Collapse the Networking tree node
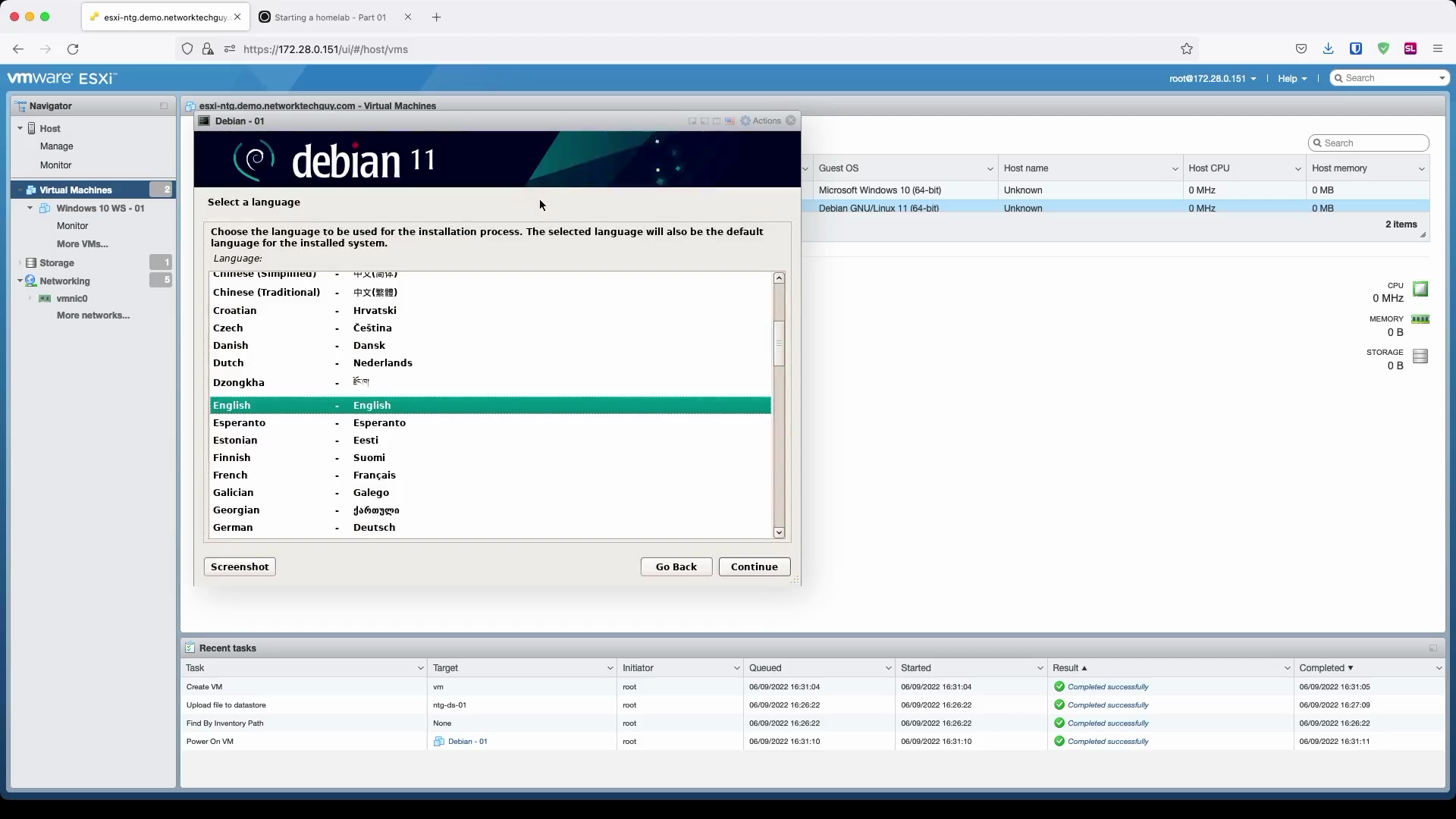1456x819 pixels. (20, 281)
